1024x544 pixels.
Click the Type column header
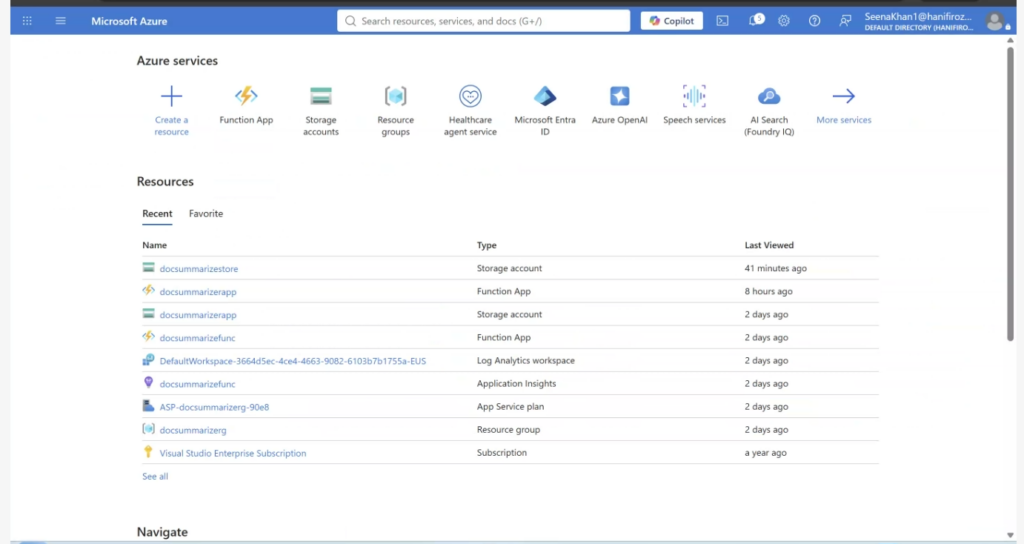click(x=487, y=245)
